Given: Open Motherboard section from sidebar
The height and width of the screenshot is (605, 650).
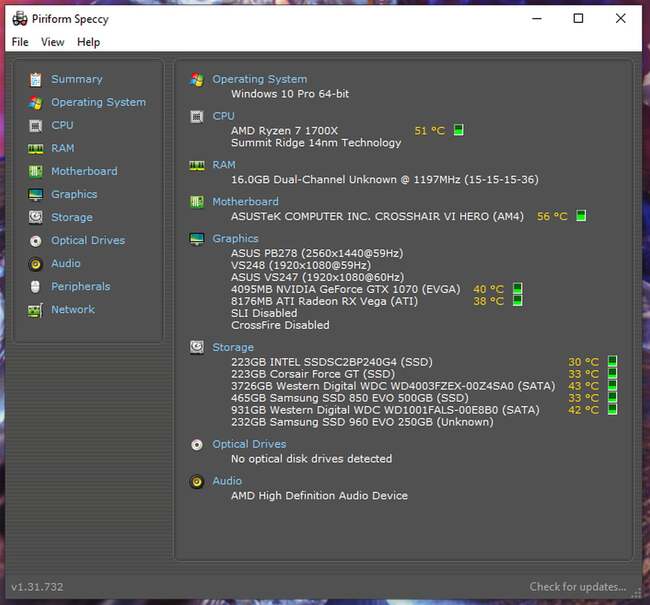Looking at the screenshot, I should pos(84,171).
